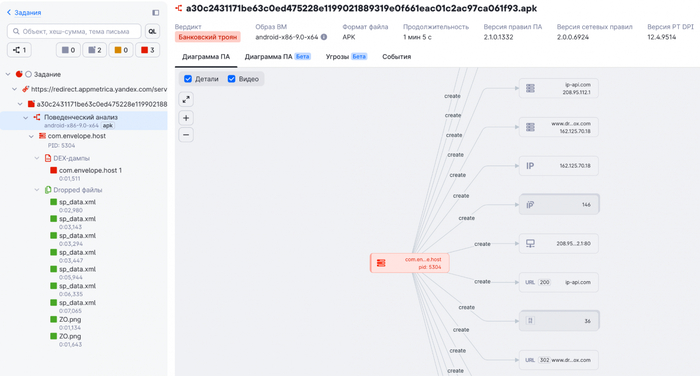
Task: Click the PID: 5304 text in tree
Action: pos(61,146)
